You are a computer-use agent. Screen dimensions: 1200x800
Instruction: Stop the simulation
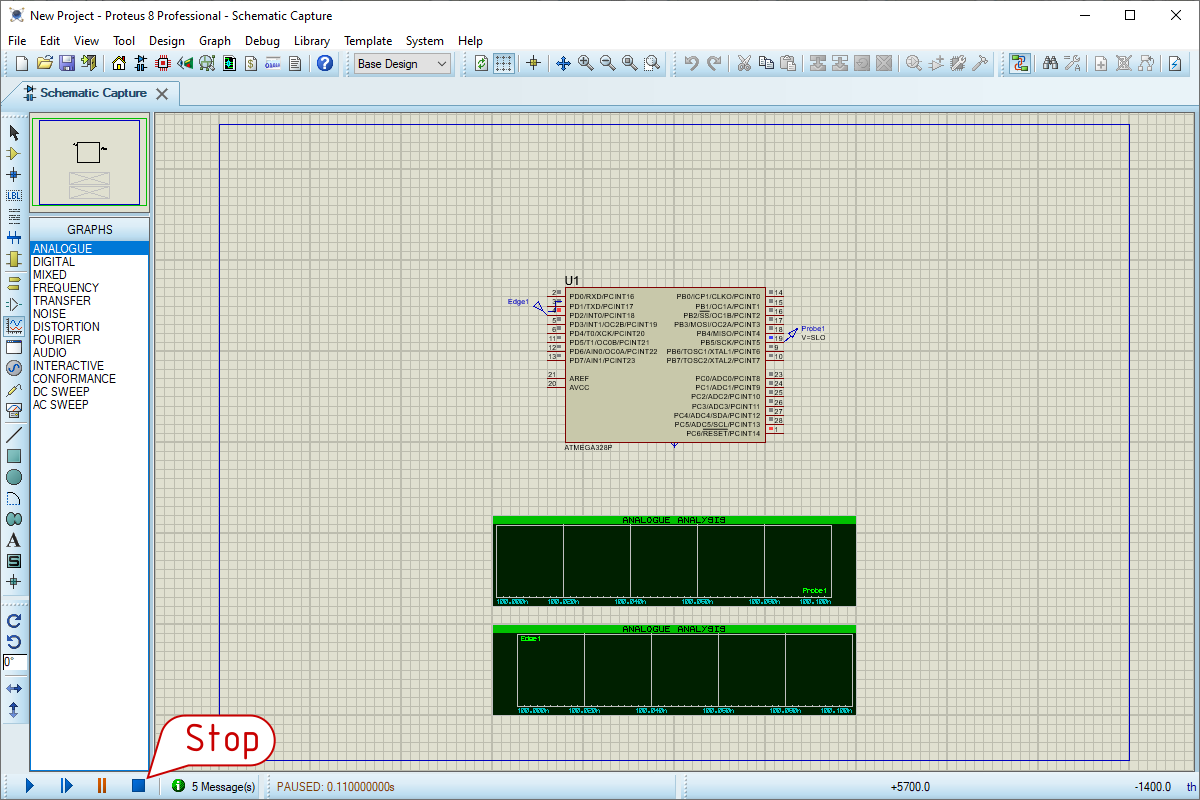[x=138, y=786]
